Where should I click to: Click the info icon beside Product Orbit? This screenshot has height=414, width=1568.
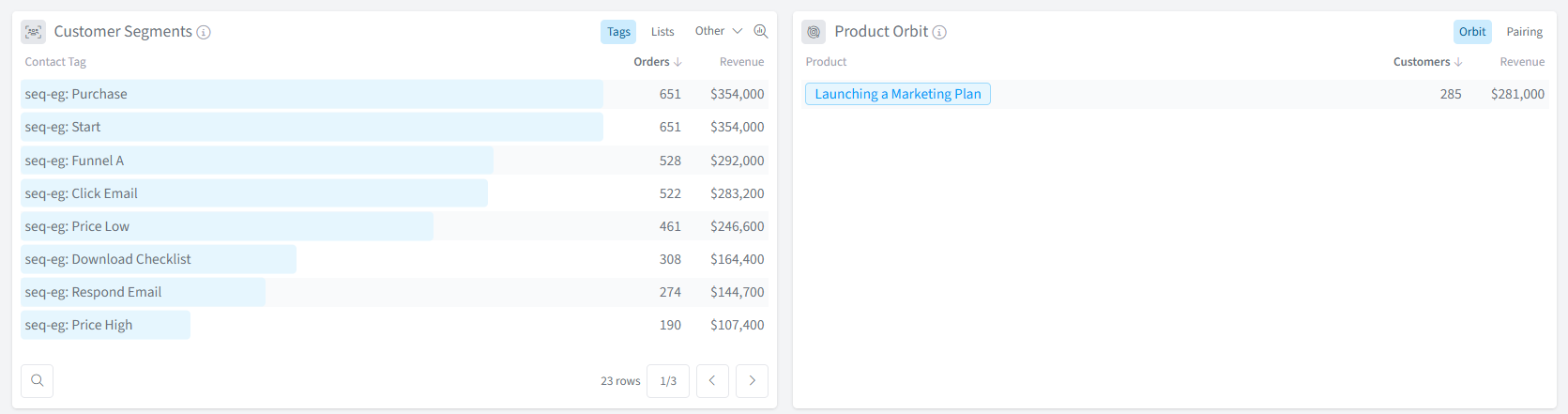939,32
